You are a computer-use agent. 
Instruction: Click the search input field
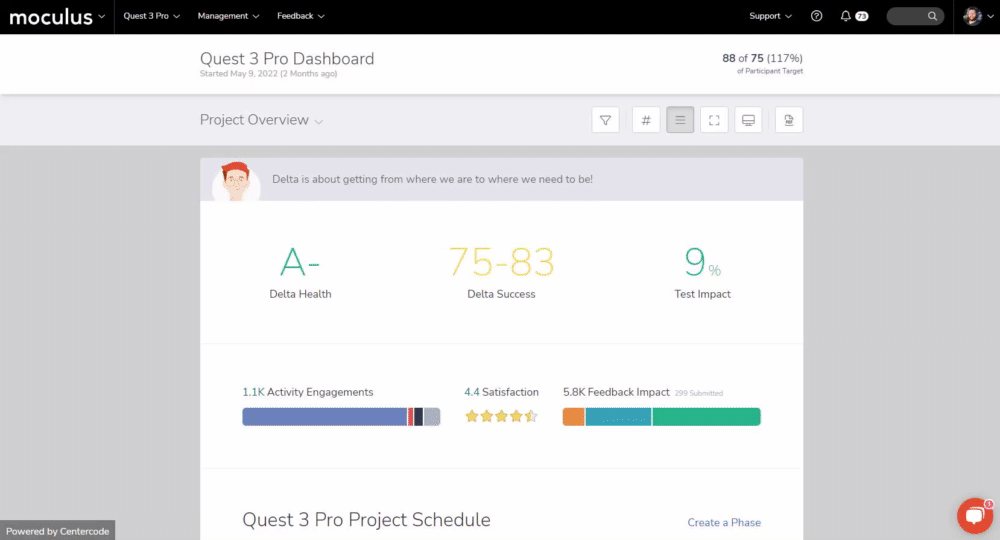(915, 16)
